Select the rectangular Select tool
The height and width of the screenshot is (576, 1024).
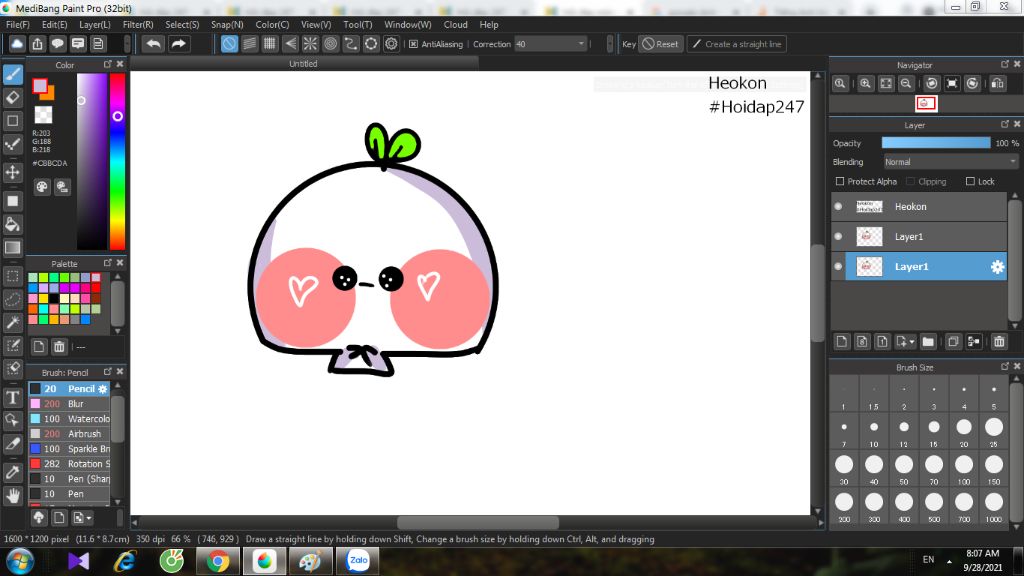(x=13, y=276)
